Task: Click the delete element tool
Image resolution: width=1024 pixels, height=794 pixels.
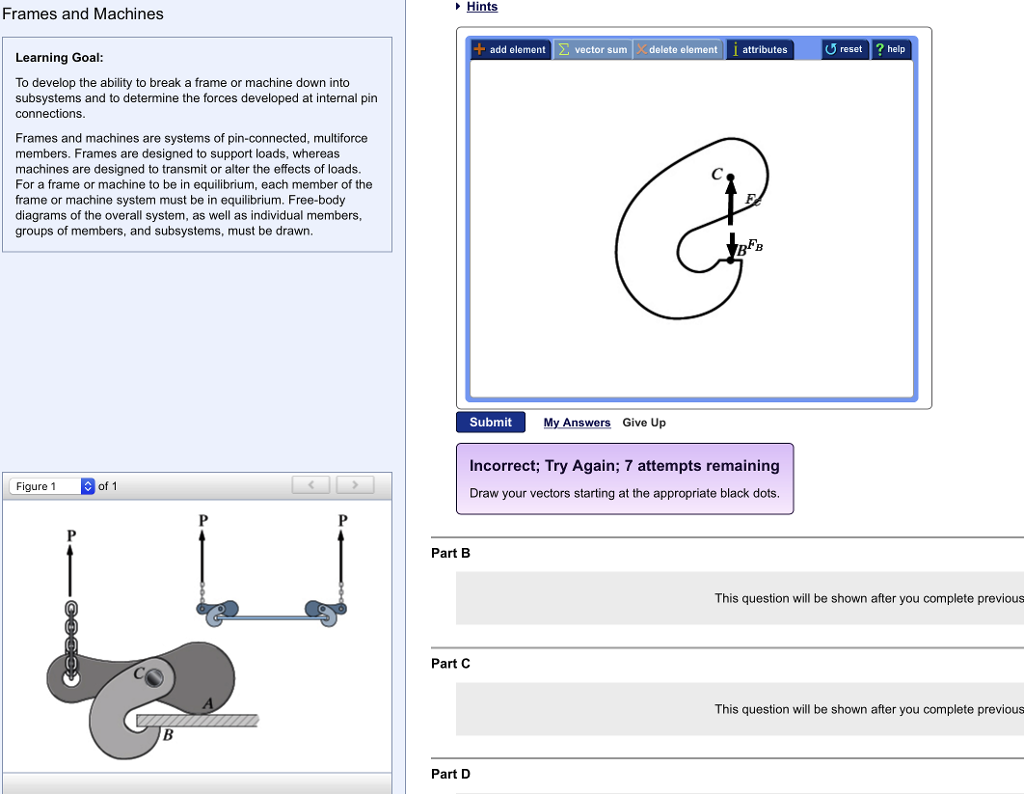Action: (x=678, y=49)
